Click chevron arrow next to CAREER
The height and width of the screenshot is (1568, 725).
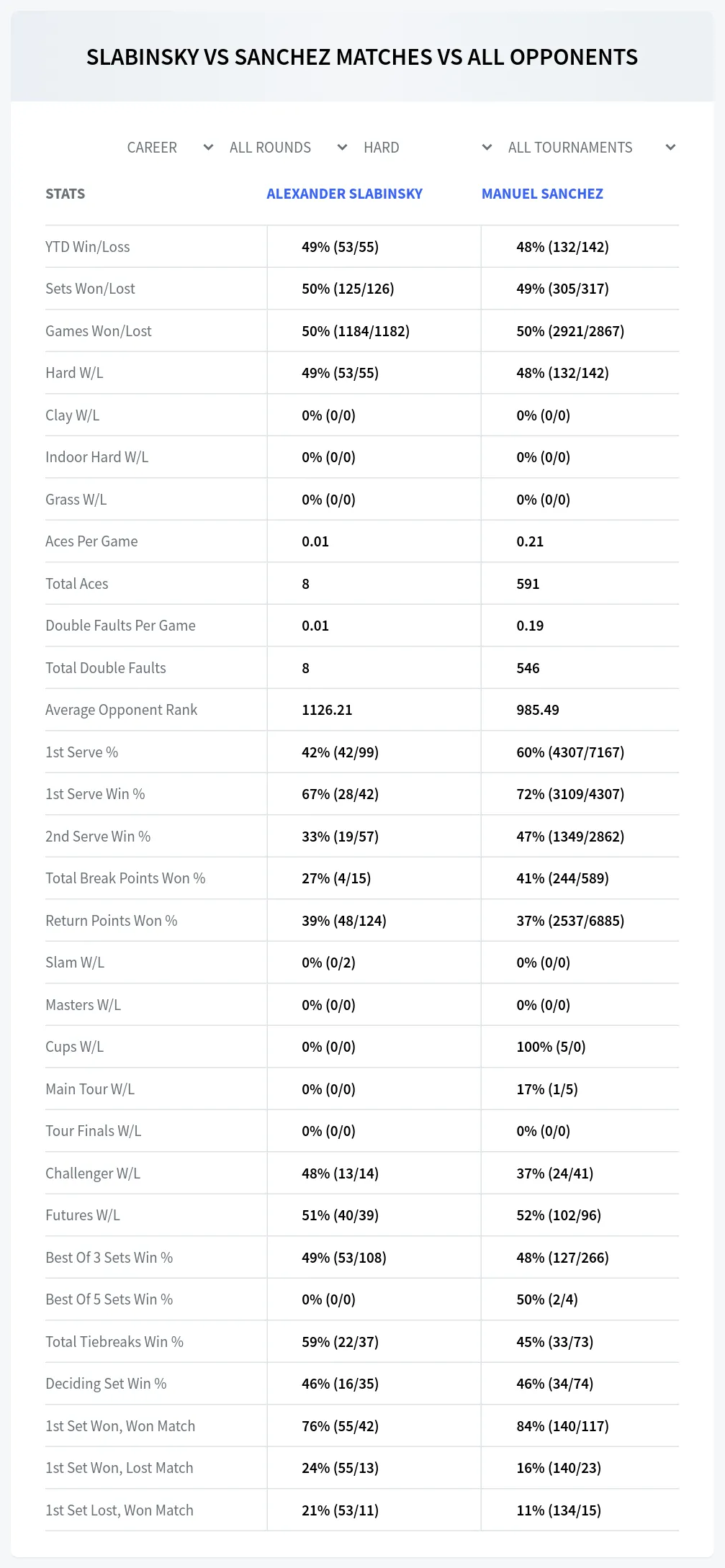(208, 148)
